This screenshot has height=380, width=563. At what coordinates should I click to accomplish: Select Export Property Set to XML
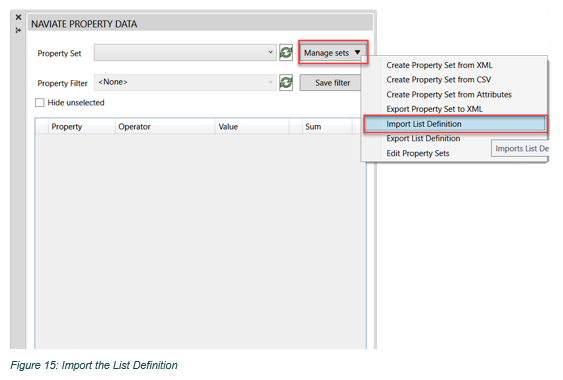click(x=434, y=109)
